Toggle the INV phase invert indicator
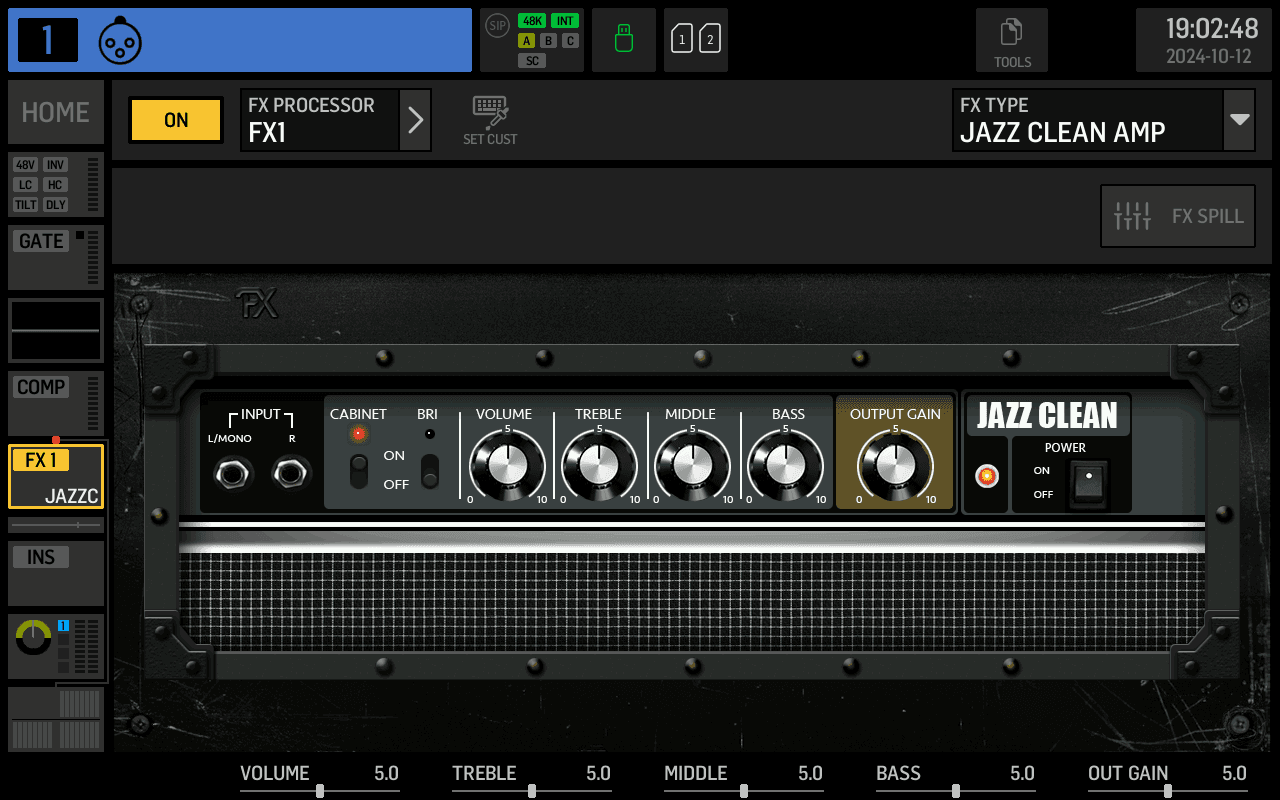Image resolution: width=1280 pixels, height=800 pixels. (55, 165)
